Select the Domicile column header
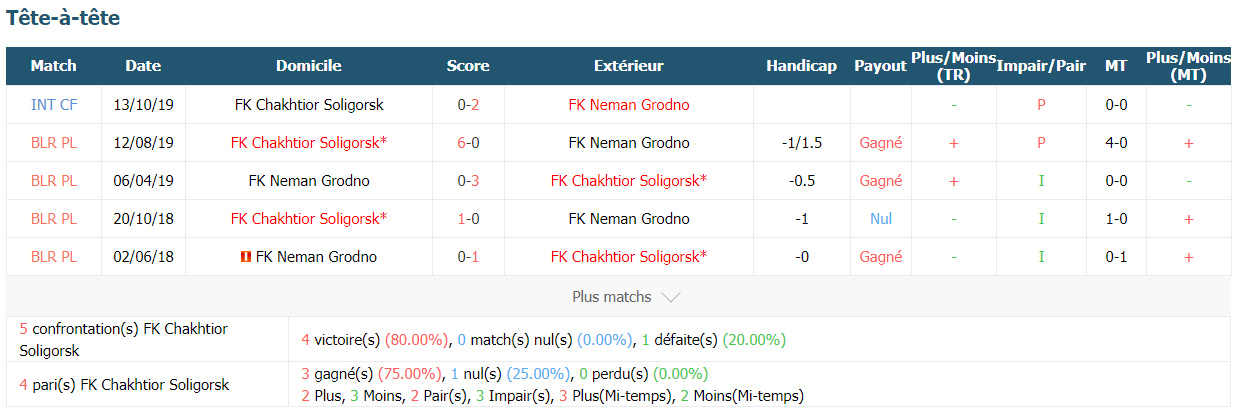 point(309,66)
